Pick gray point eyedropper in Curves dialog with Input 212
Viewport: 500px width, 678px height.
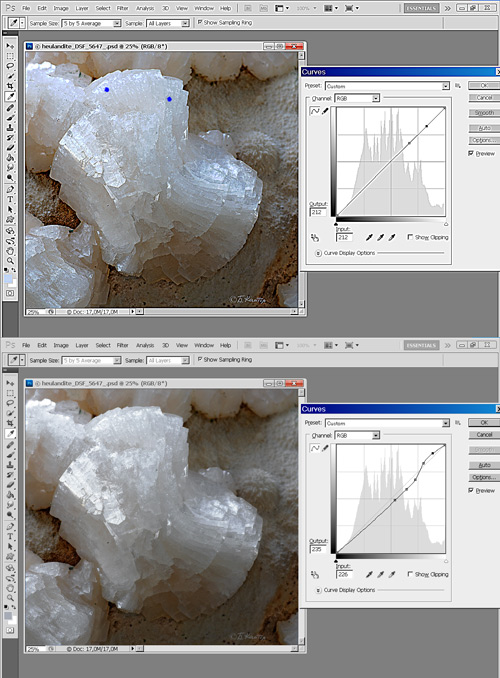pos(381,237)
